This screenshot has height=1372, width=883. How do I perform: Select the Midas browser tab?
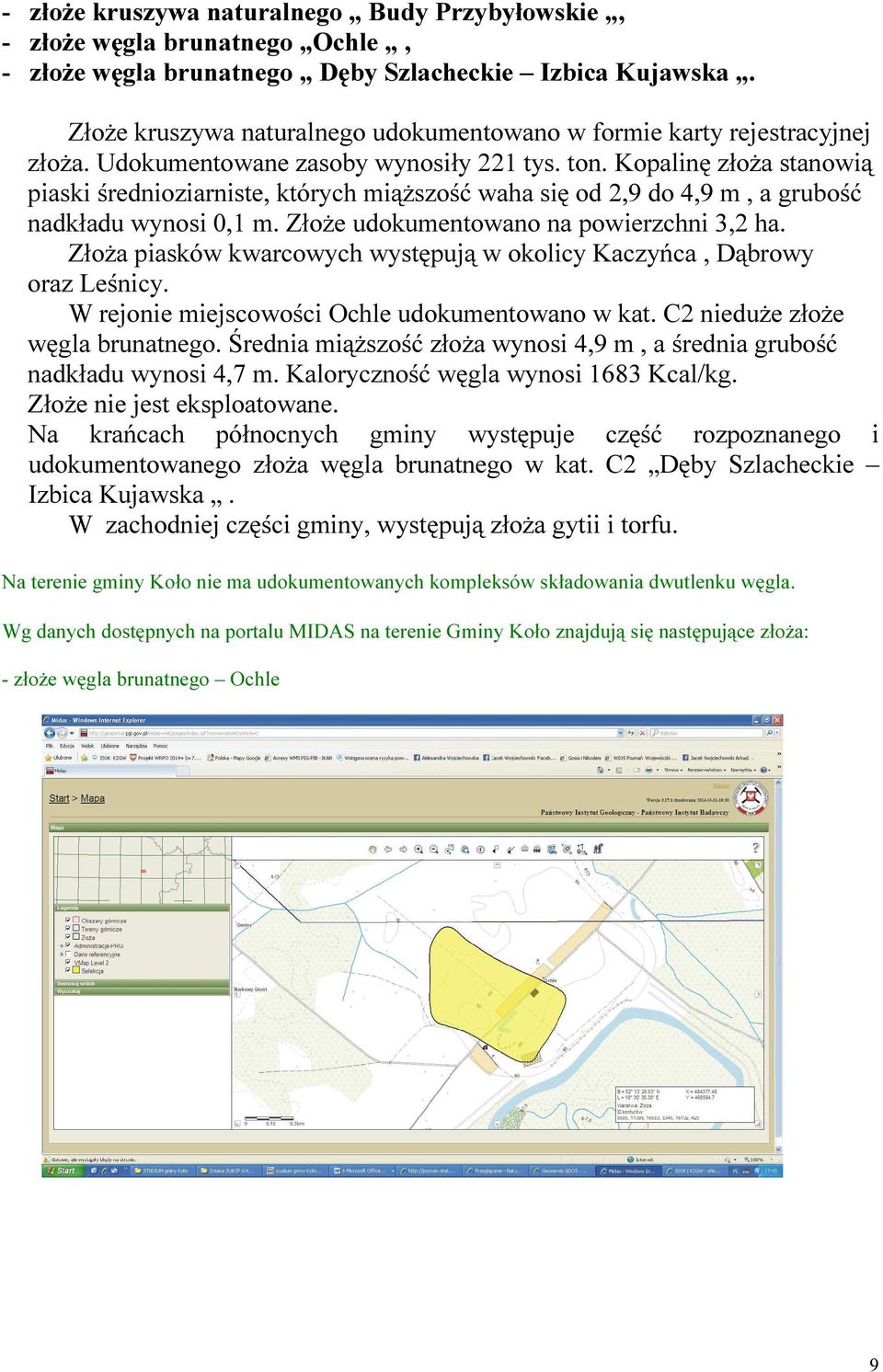[109, 771]
